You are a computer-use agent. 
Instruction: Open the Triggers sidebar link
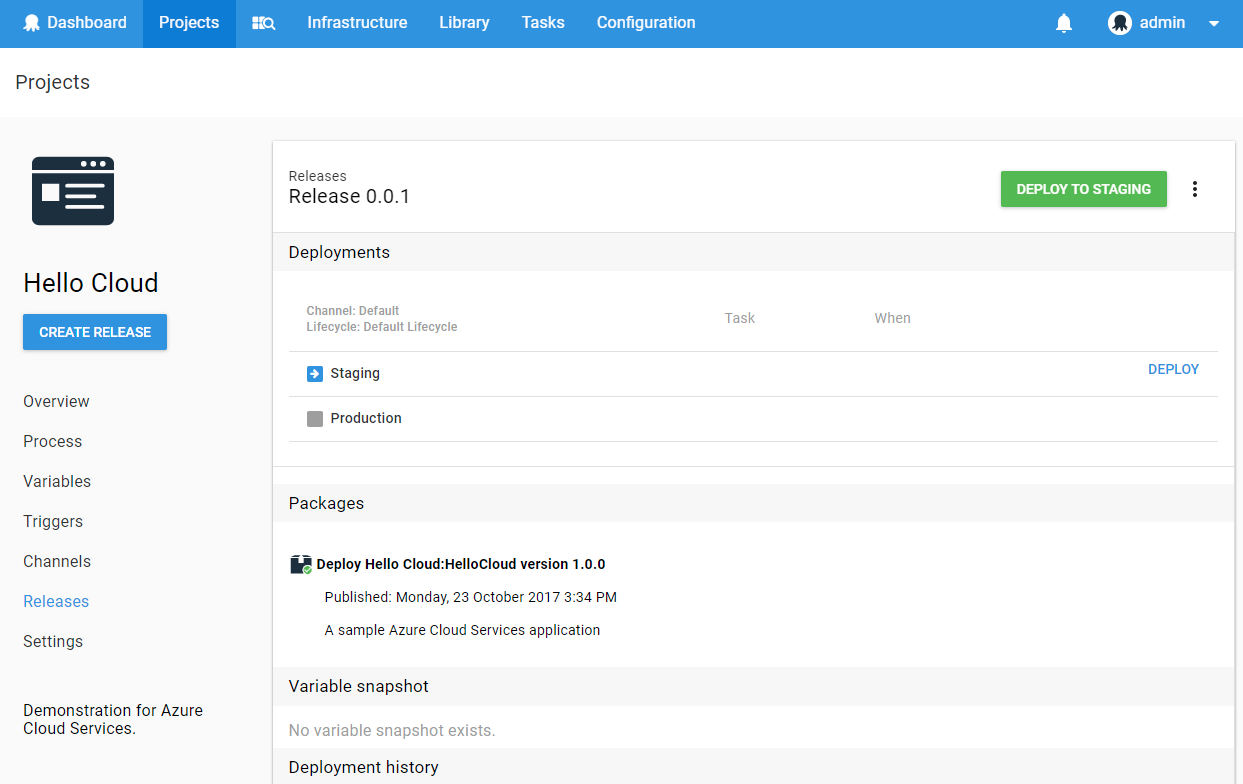point(53,522)
